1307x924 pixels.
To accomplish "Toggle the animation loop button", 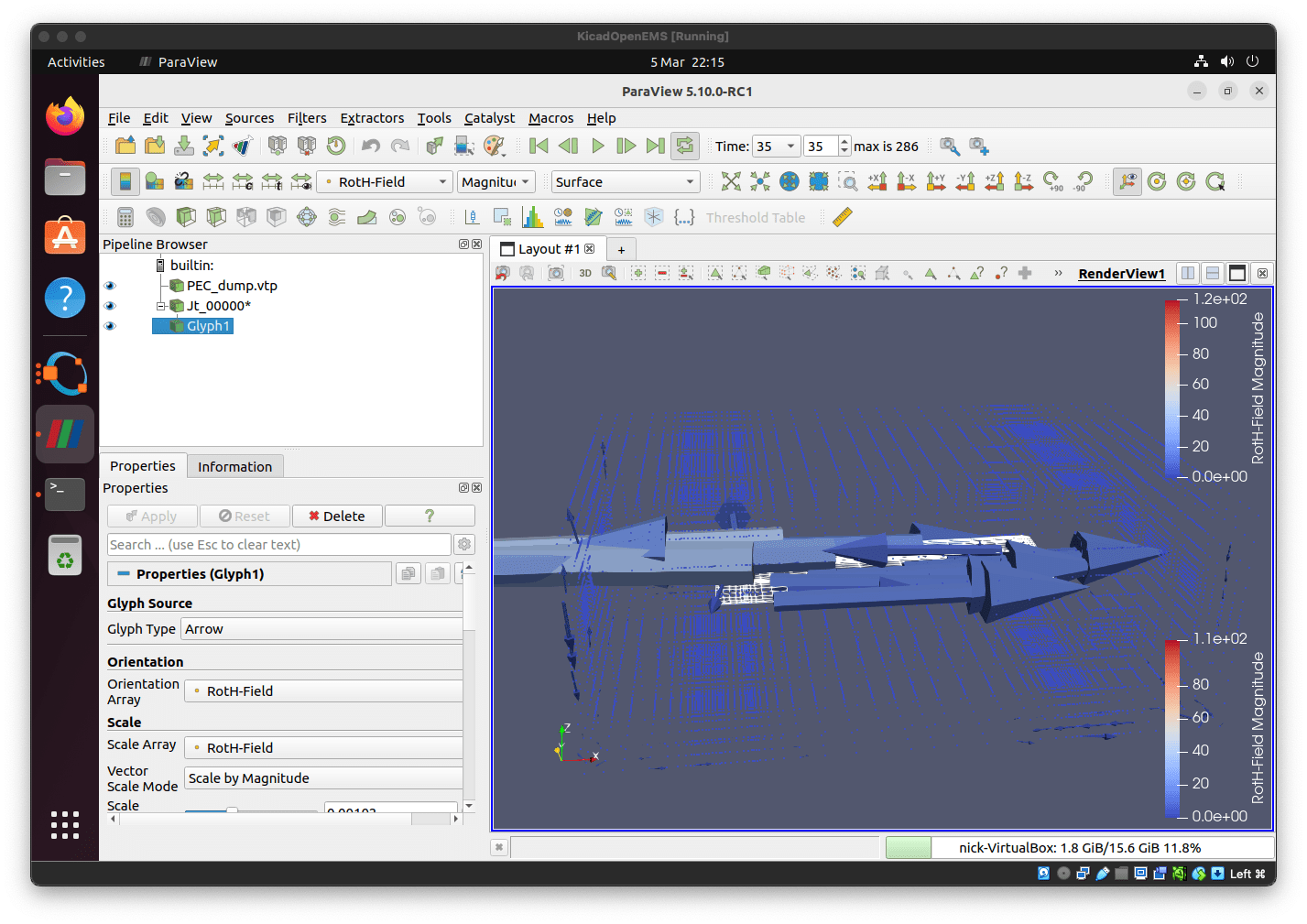I will [x=684, y=146].
